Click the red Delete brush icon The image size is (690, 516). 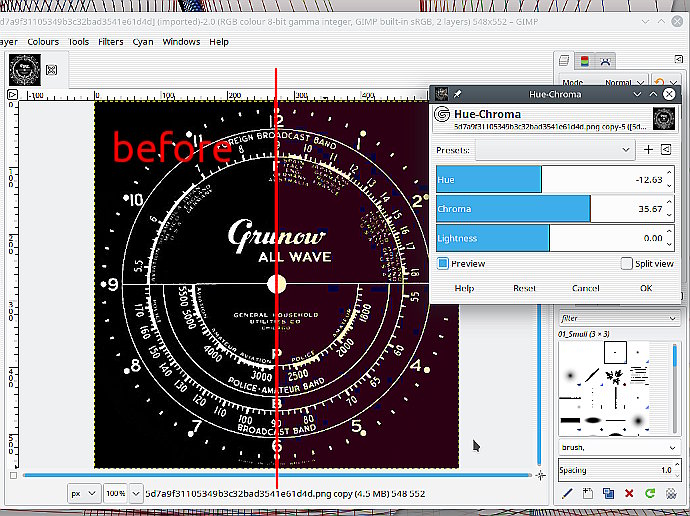629,494
